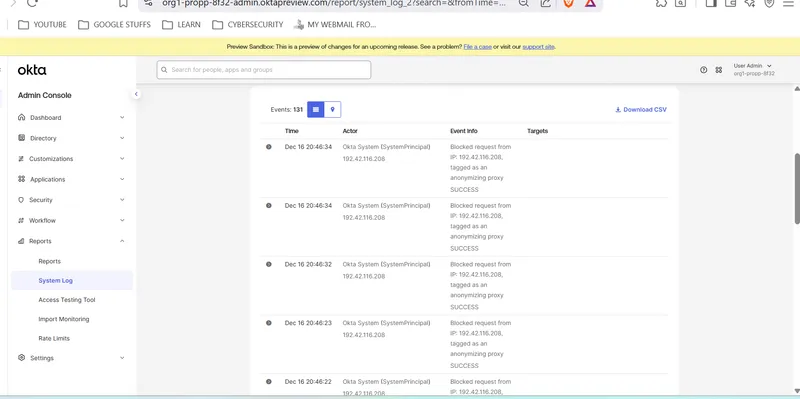
Task: Click the Time column header
Action: [291, 131]
